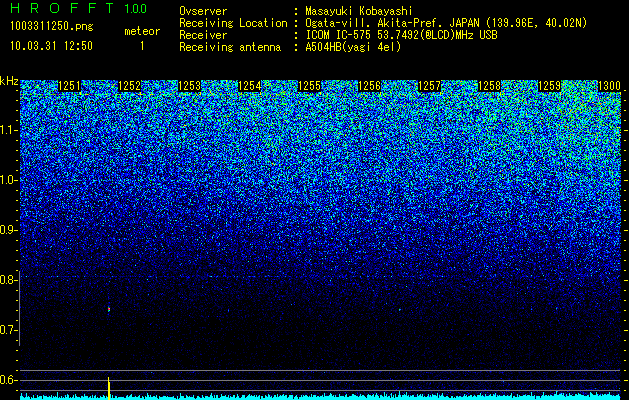629x400 pixels.
Task: Click the 0.9 kHz axis label
Action: (x=8, y=230)
